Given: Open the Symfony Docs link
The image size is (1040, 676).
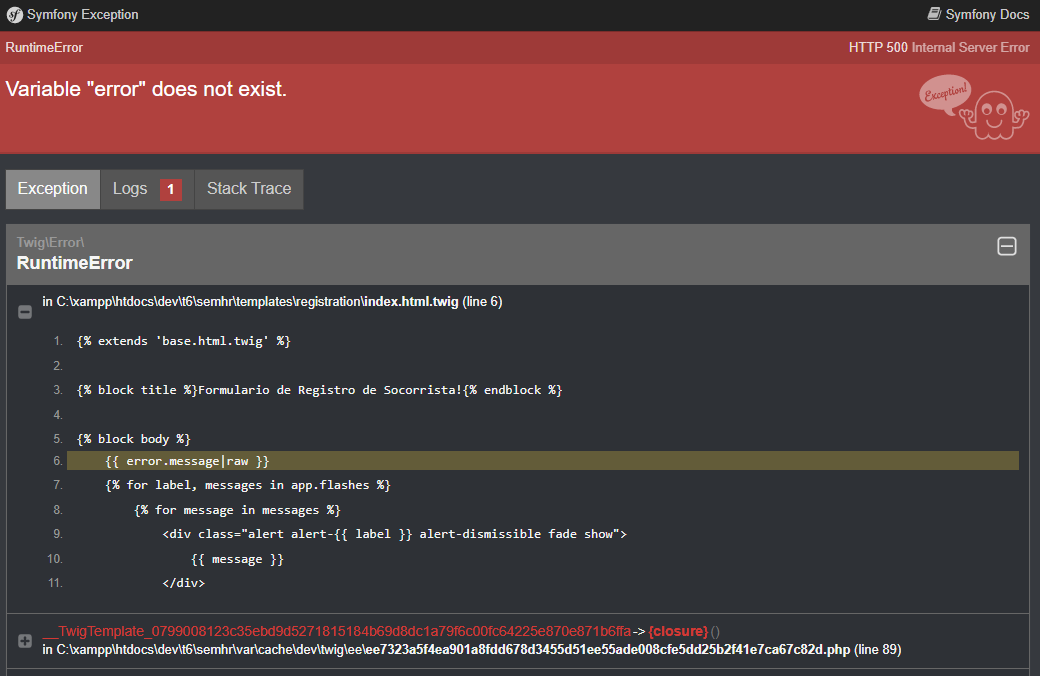Looking at the screenshot, I should (x=987, y=15).
